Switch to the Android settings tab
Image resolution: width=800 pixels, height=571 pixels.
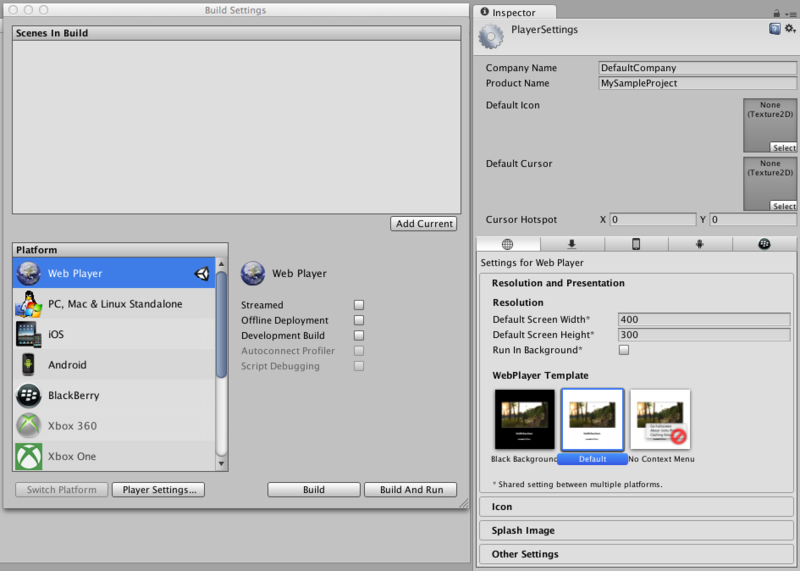pyautogui.click(x=700, y=244)
